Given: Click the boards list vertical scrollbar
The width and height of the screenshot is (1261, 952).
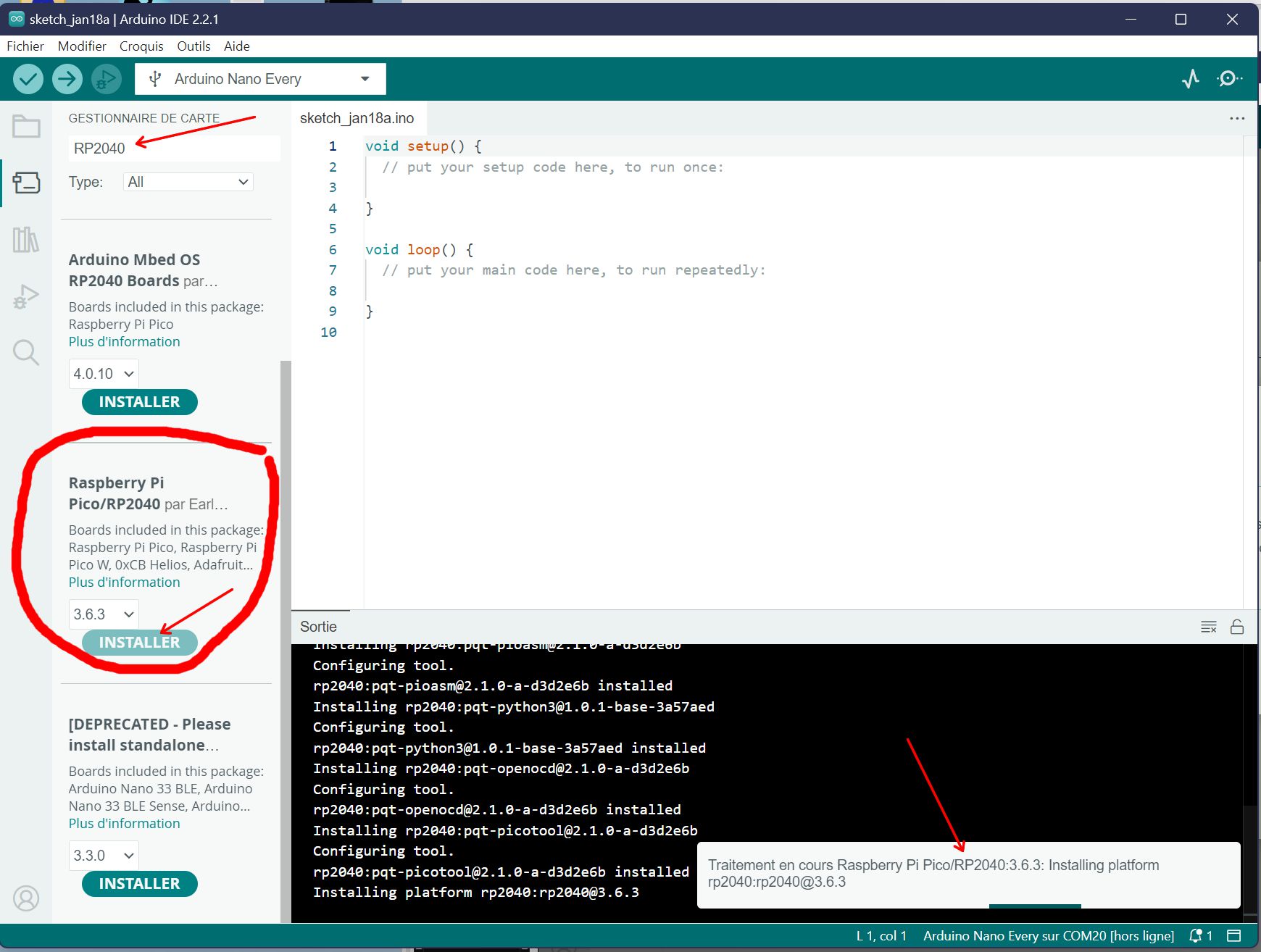Looking at the screenshot, I should click(x=286, y=641).
